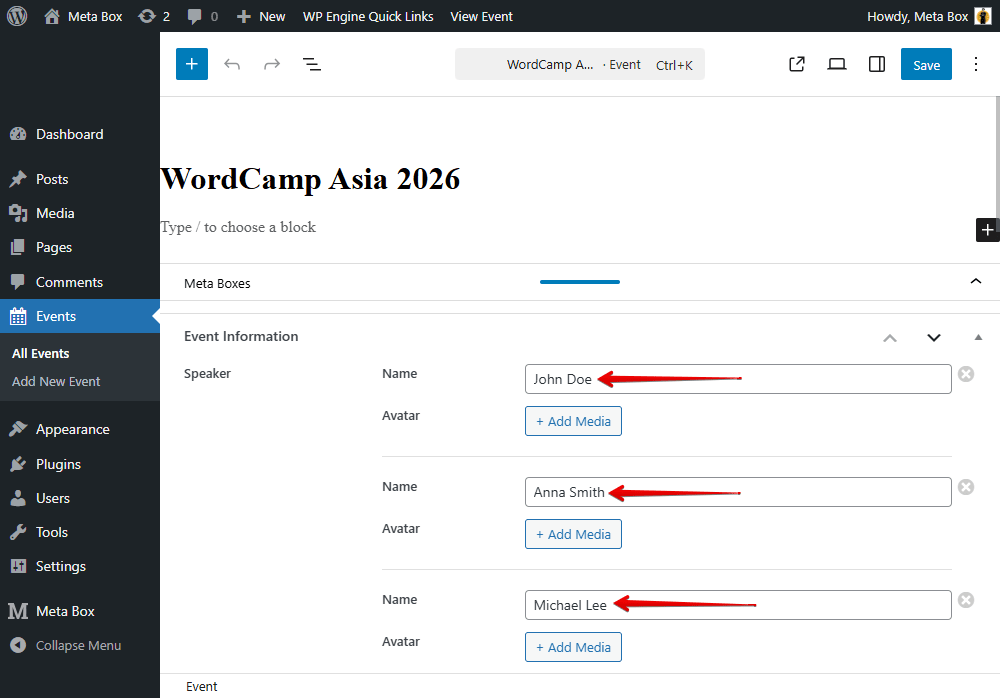The height and width of the screenshot is (698, 1000).
Task: Open the Document Overview list icon
Action: click(x=312, y=64)
